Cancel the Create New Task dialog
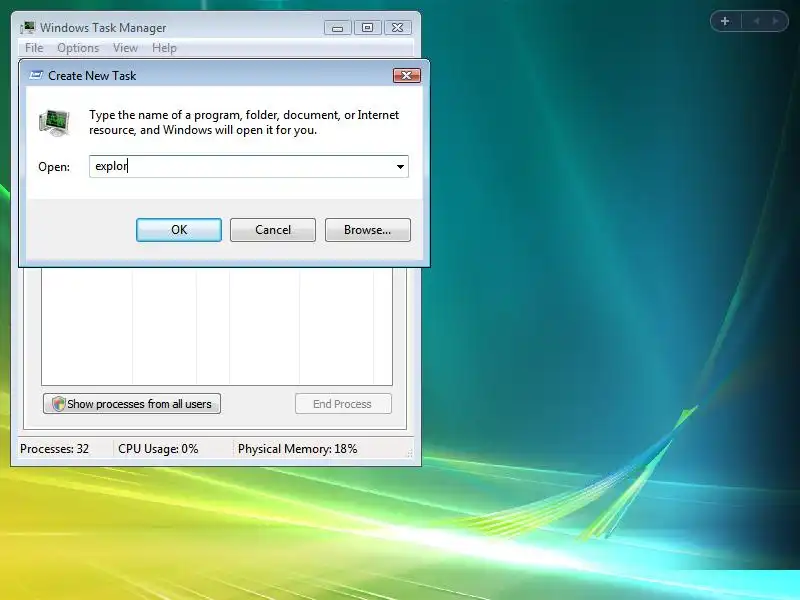The image size is (800, 600). tap(272, 230)
